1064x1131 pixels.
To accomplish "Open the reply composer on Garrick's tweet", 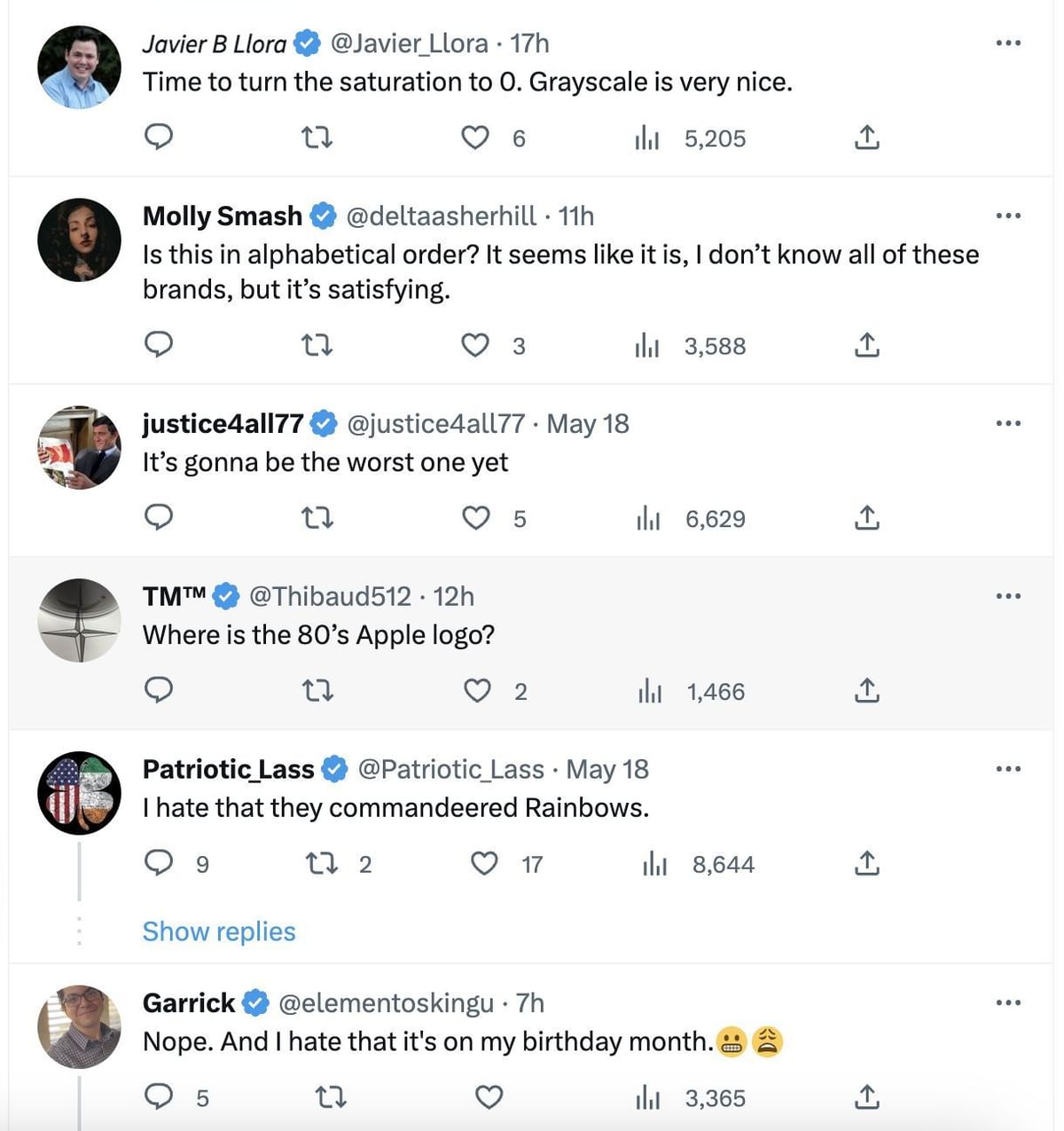I will click(x=160, y=1098).
